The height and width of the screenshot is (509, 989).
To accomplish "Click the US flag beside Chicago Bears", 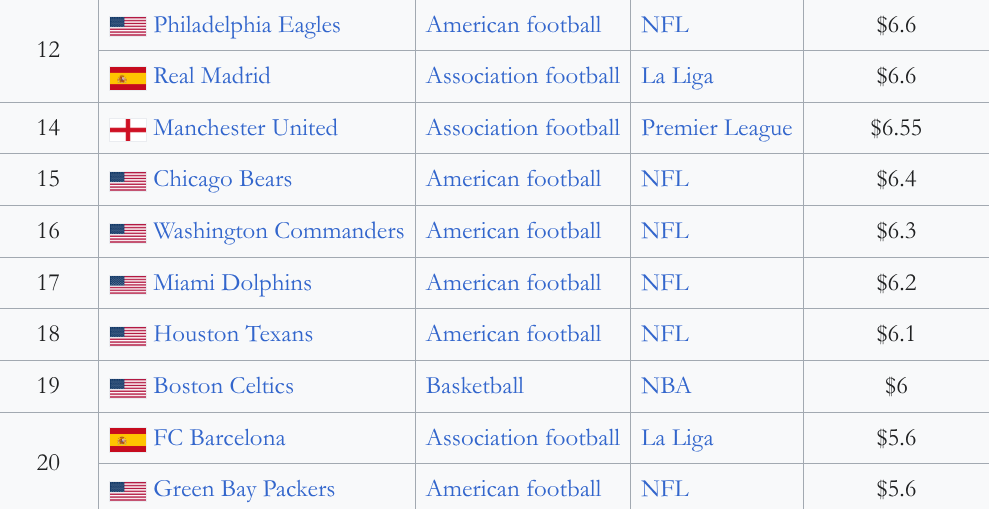I will coord(128,182).
